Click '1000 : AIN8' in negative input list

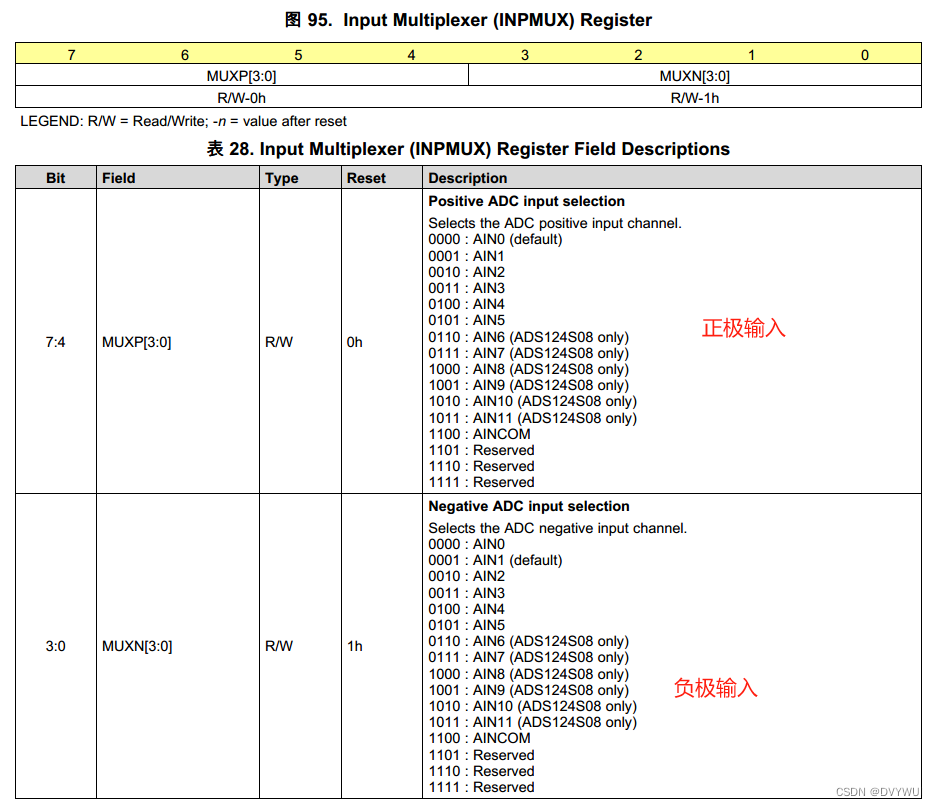click(x=529, y=674)
